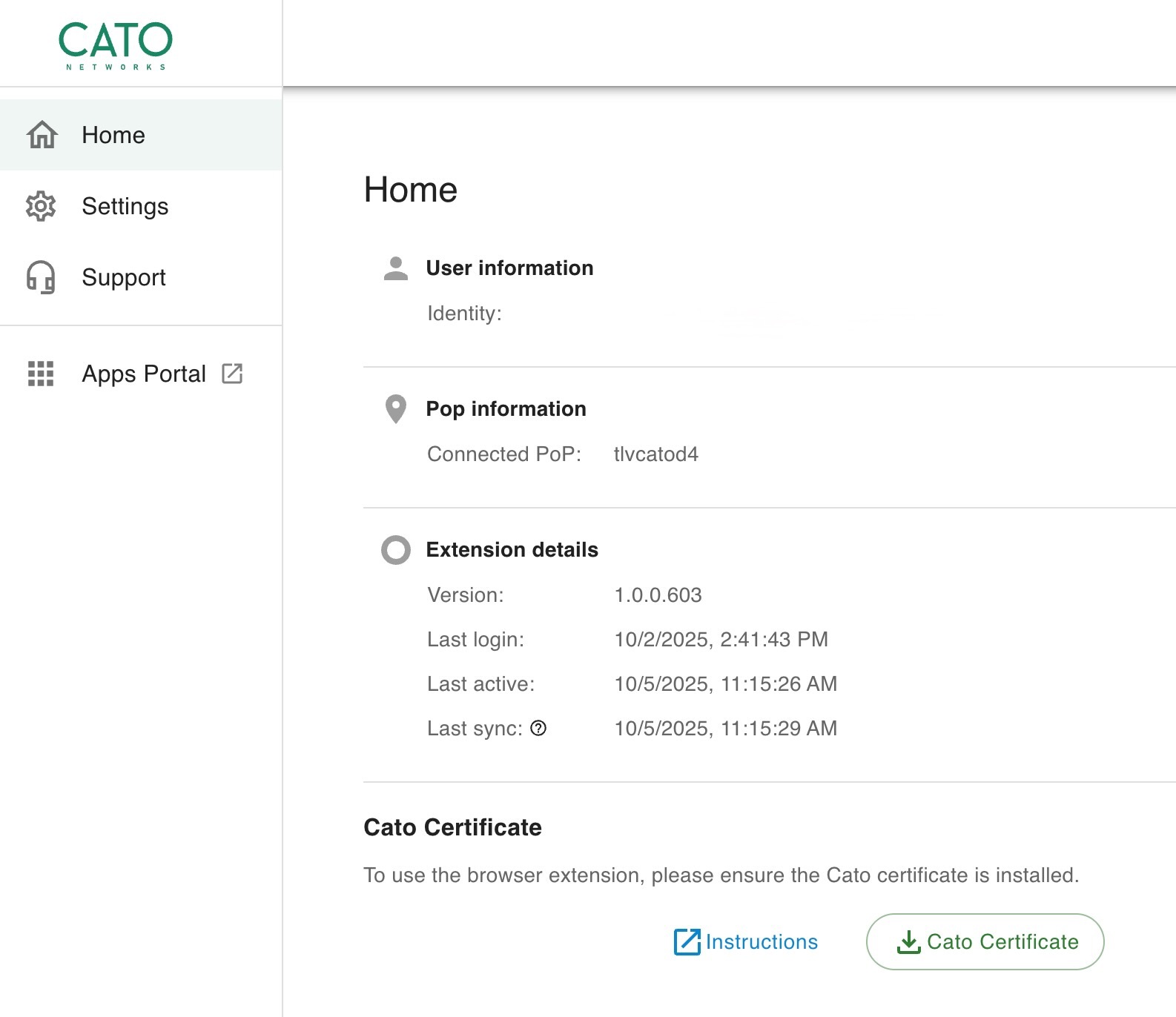Open the Last sync help tooltip icon

click(x=538, y=728)
